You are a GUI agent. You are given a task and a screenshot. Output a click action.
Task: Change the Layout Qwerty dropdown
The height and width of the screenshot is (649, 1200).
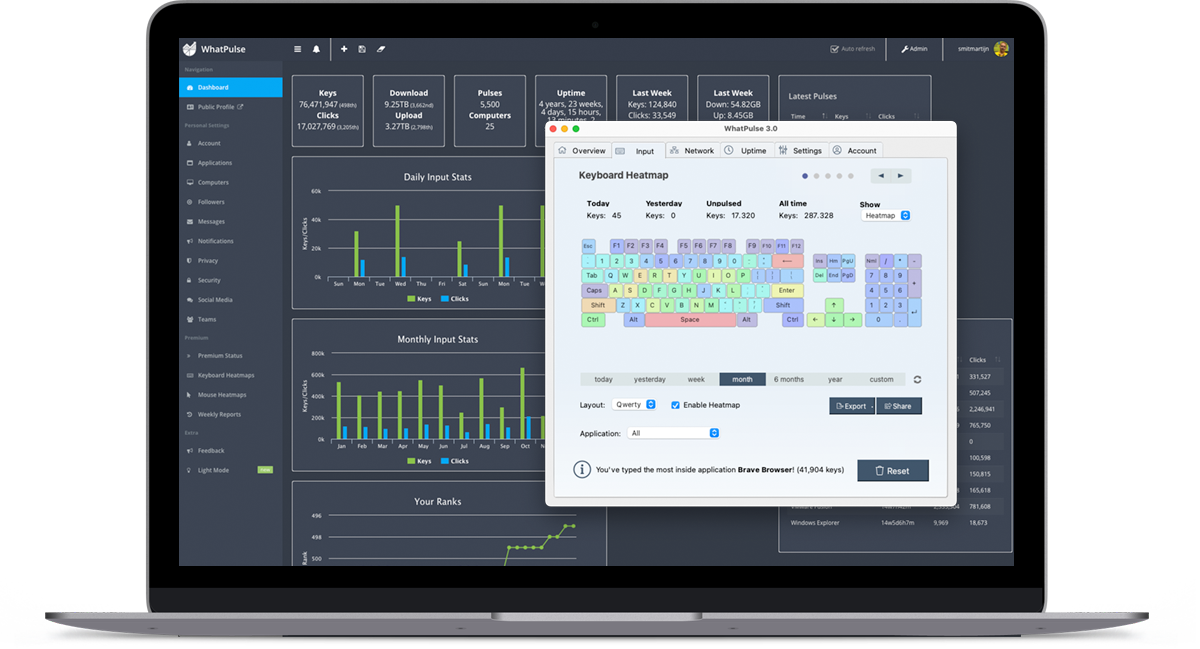(x=633, y=405)
